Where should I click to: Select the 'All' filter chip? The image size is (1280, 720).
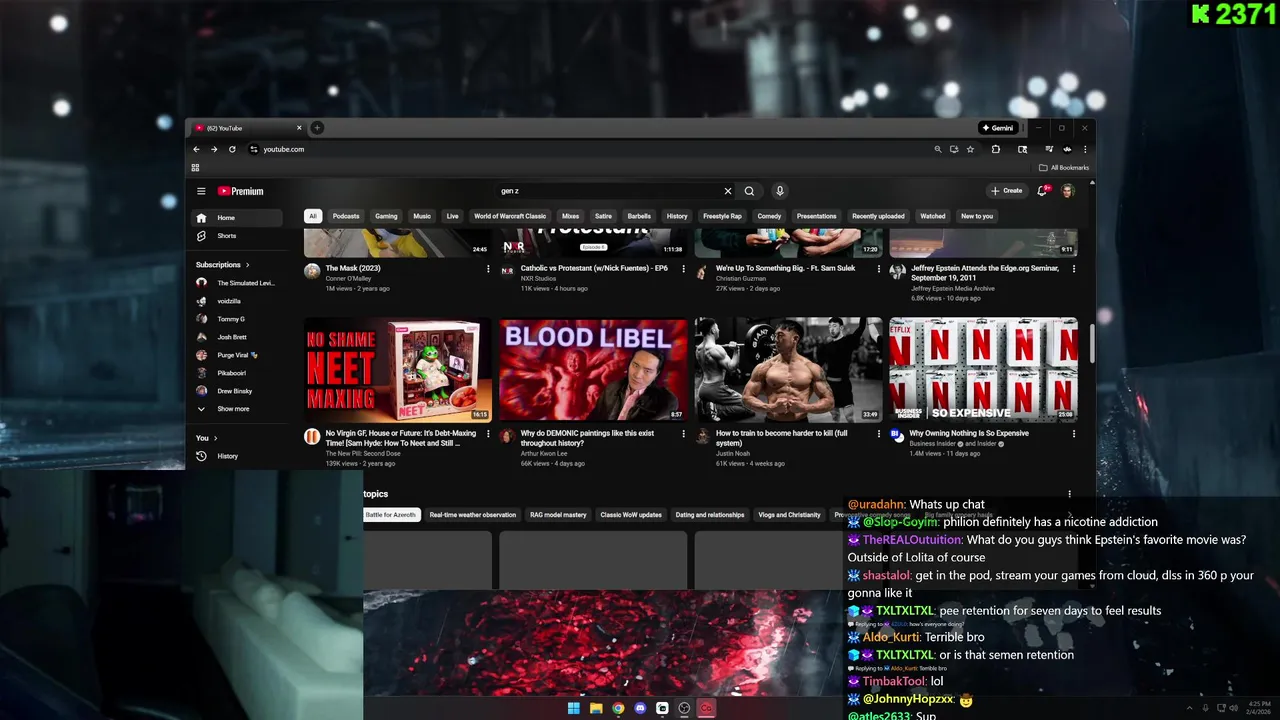pos(313,216)
